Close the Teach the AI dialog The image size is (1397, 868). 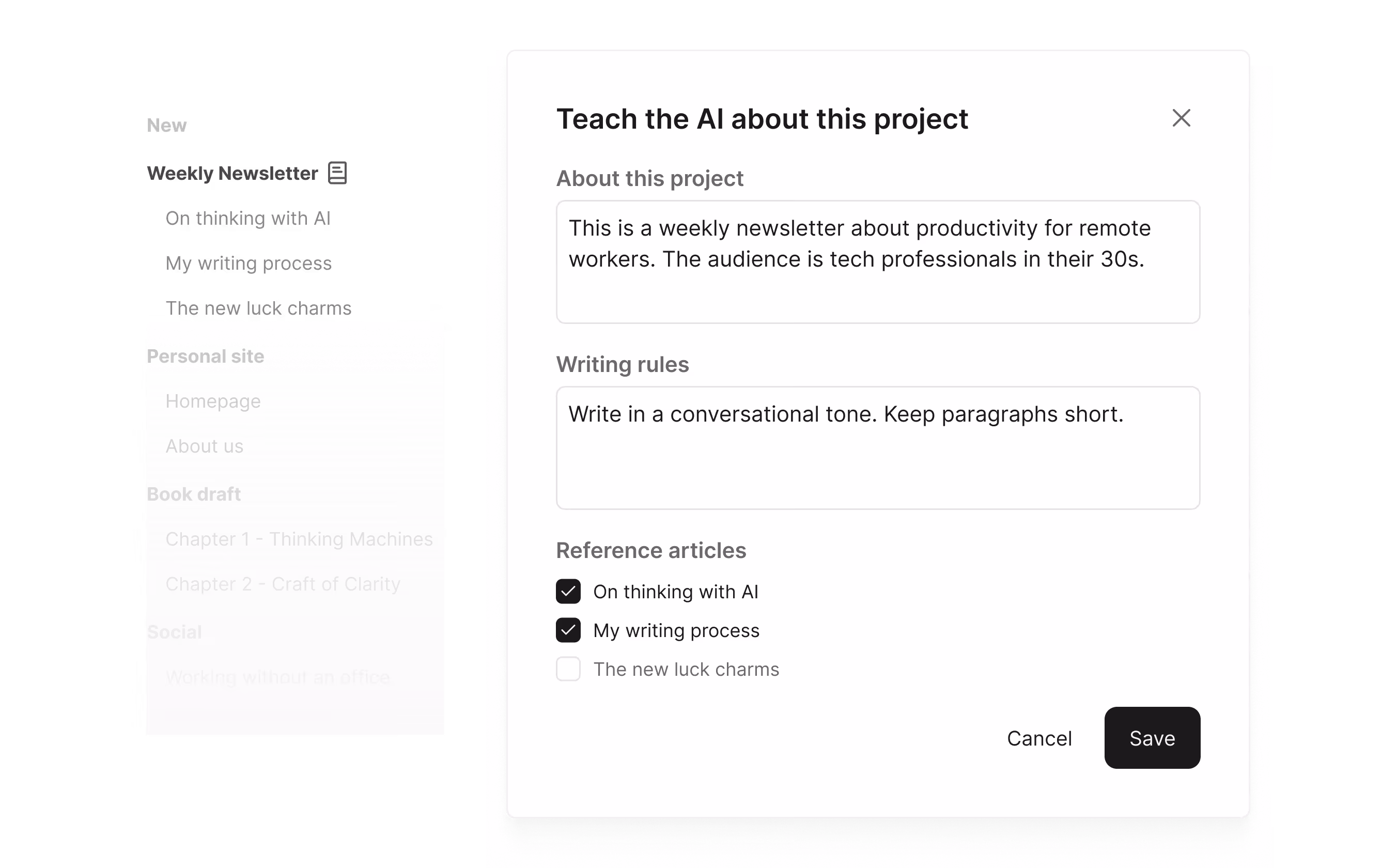click(1181, 118)
